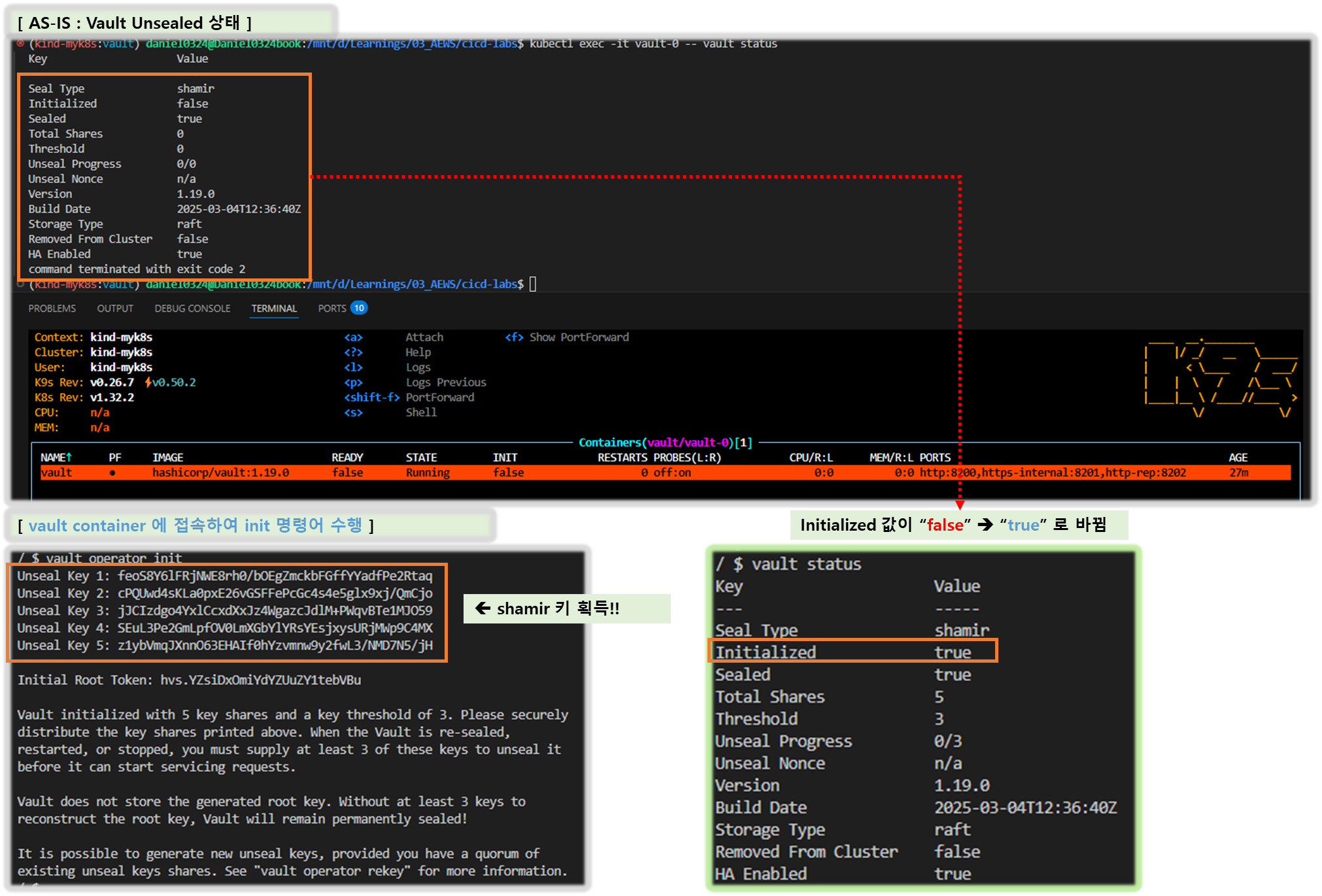
Task: Click the <shift-f> PortForward shortcut hint
Action: [x=409, y=397]
